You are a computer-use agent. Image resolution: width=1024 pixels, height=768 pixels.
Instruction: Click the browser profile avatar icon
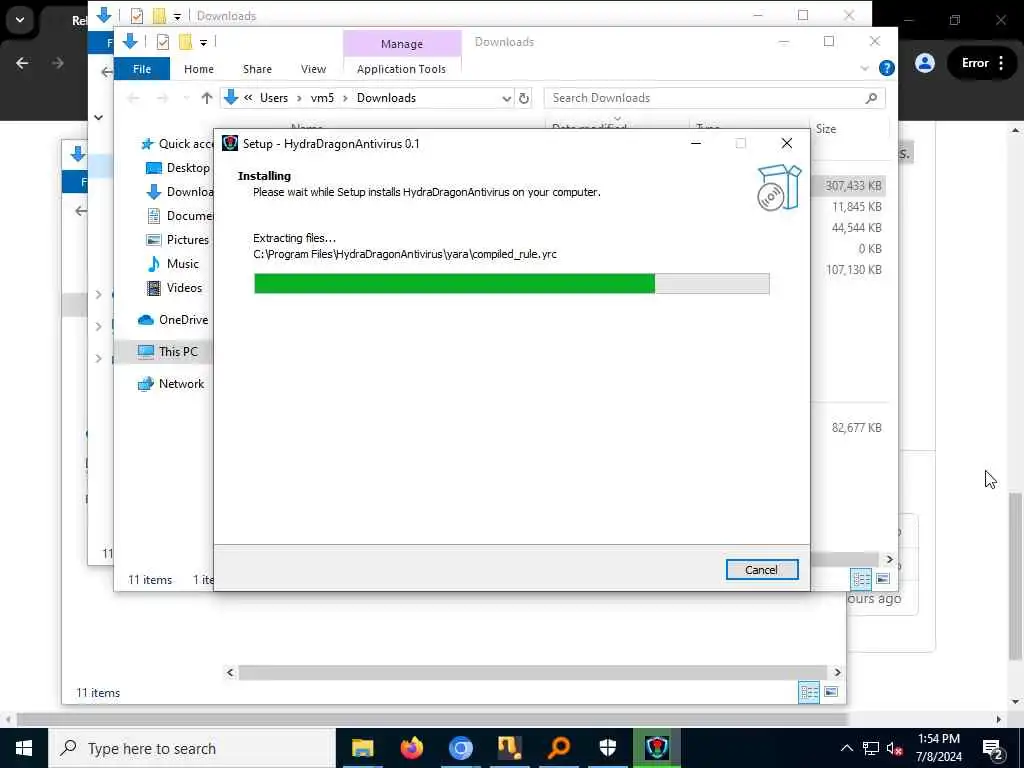click(x=925, y=63)
